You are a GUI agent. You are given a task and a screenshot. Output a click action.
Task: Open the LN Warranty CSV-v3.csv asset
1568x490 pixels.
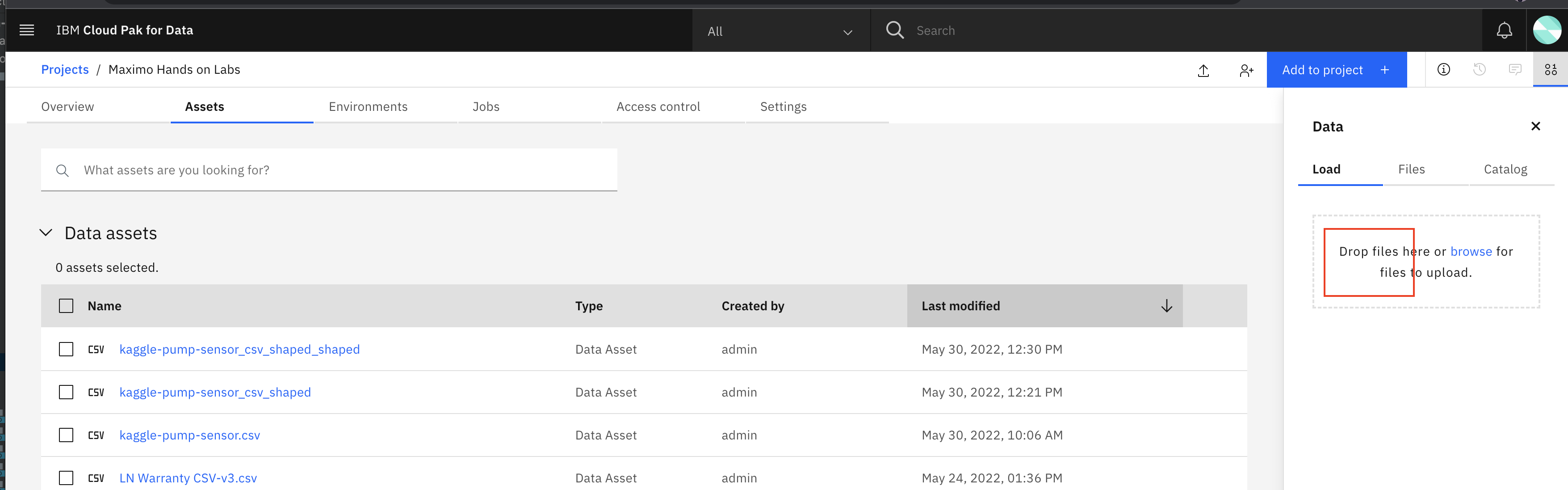click(188, 478)
